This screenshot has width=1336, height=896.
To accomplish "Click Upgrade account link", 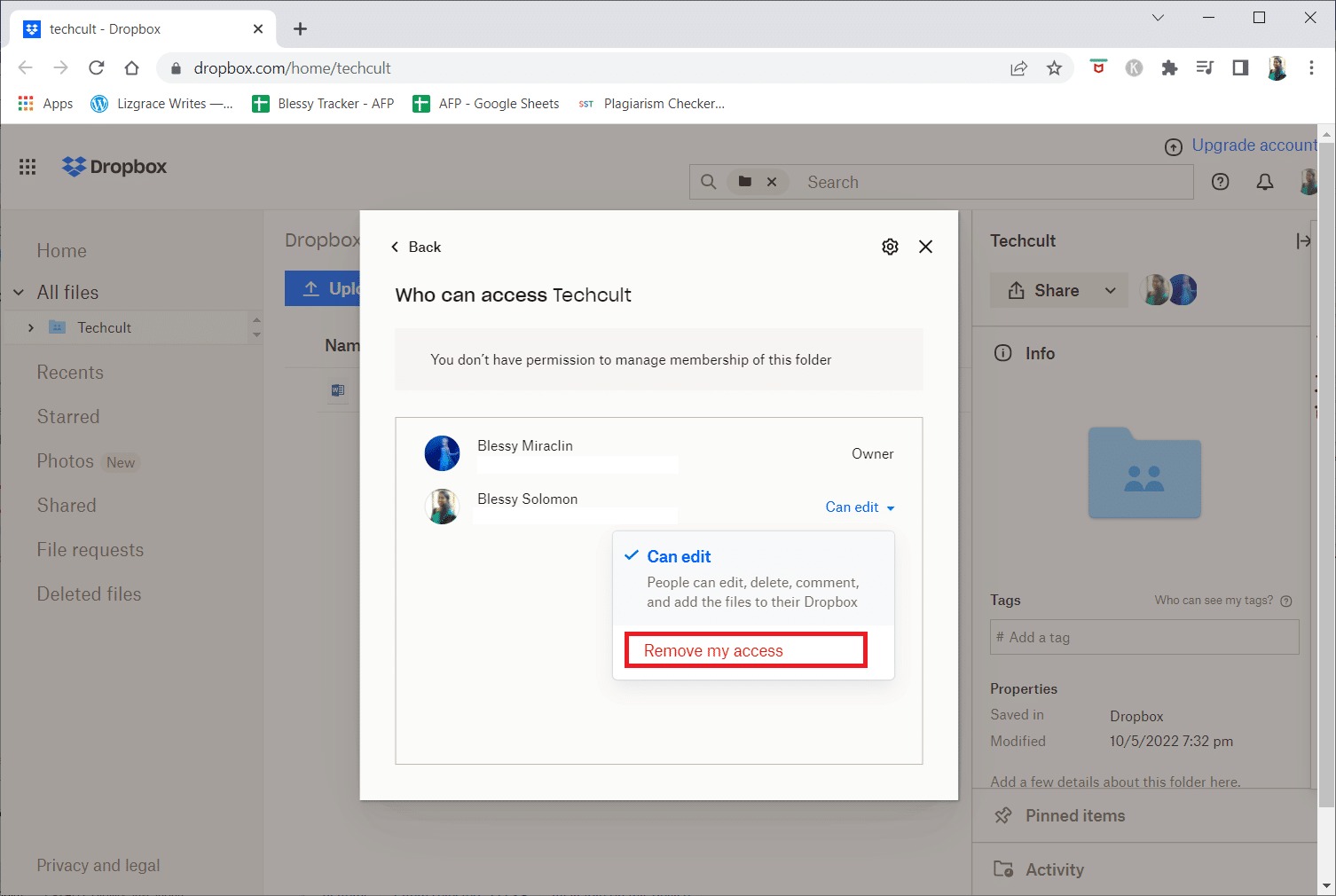I will (1254, 145).
